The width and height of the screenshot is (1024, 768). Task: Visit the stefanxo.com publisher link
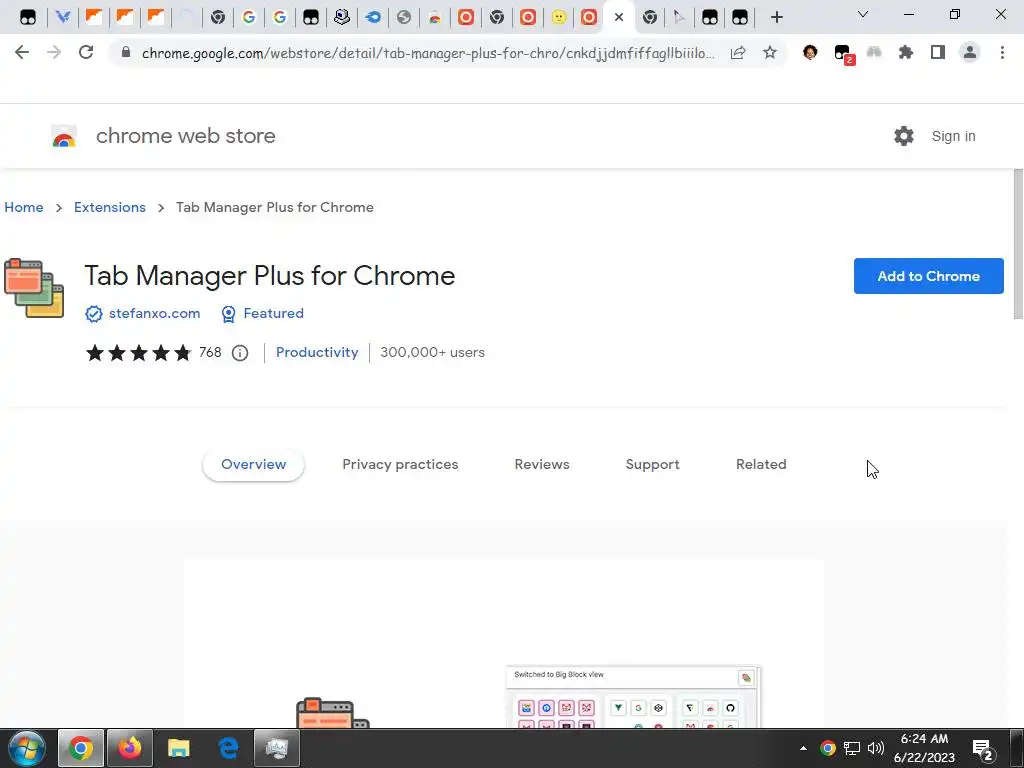tap(154, 313)
